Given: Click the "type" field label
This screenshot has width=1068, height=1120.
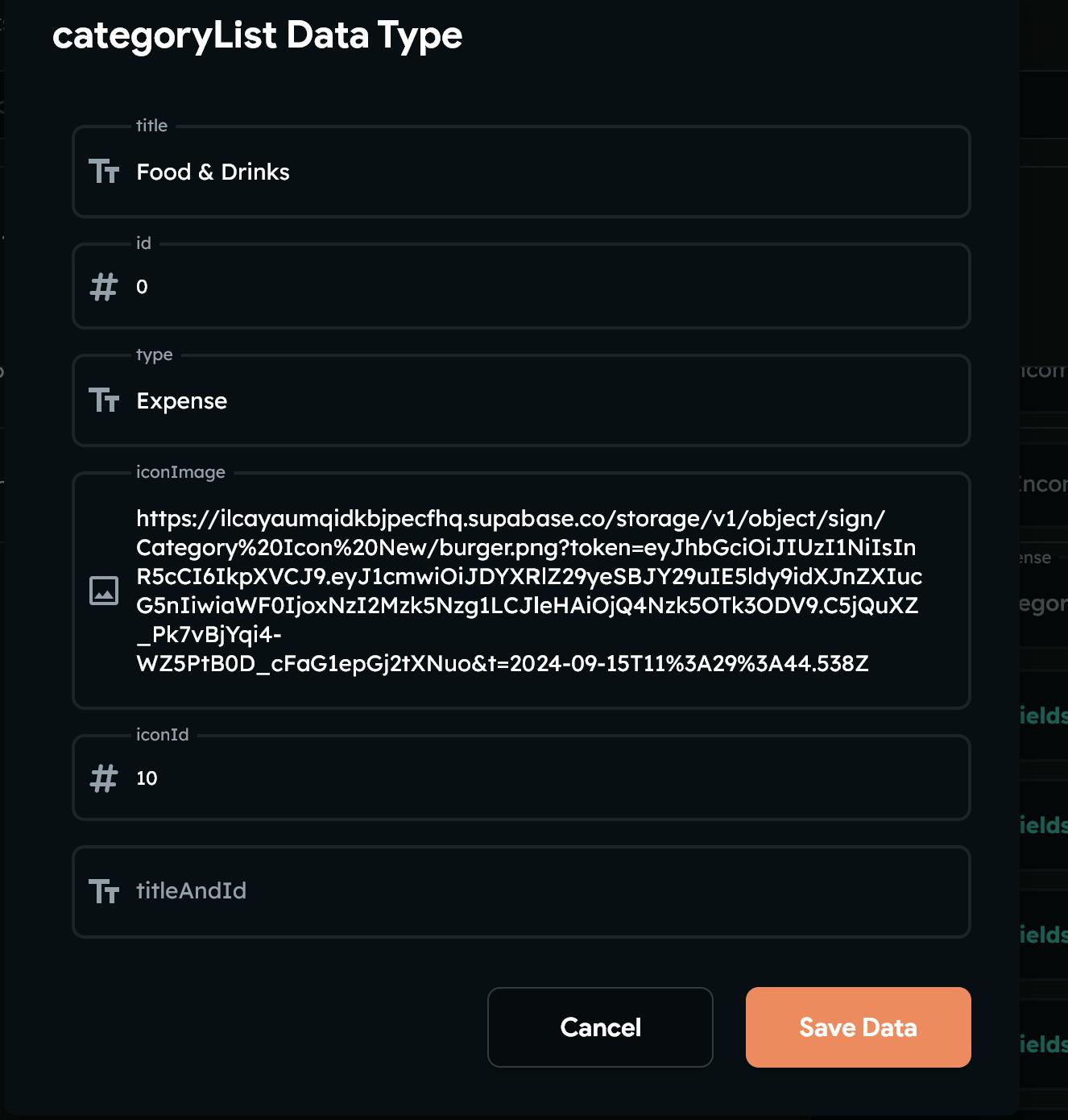Looking at the screenshot, I should point(154,355).
